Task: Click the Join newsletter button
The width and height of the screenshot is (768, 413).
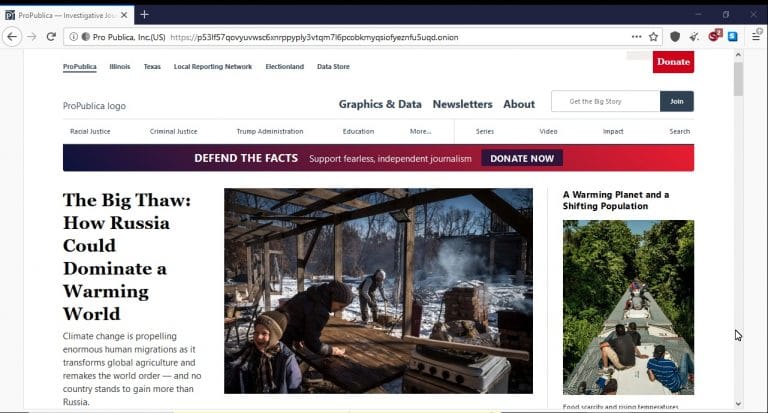Action: [x=676, y=101]
